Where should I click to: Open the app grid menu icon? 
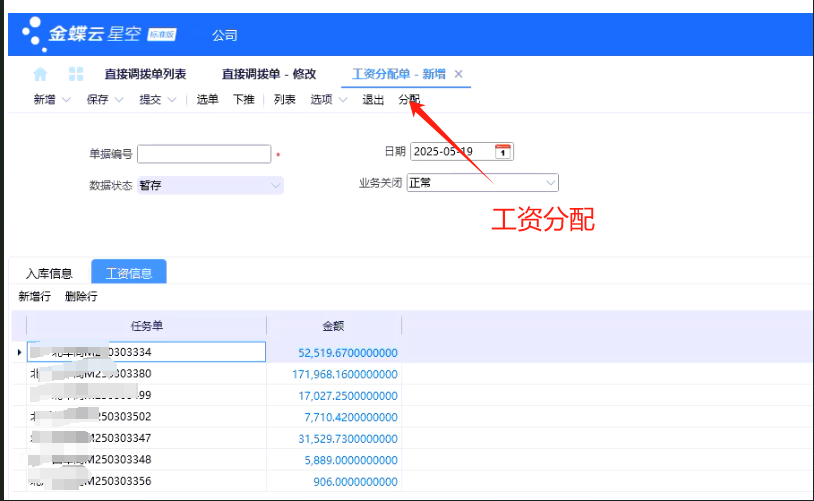(76, 74)
